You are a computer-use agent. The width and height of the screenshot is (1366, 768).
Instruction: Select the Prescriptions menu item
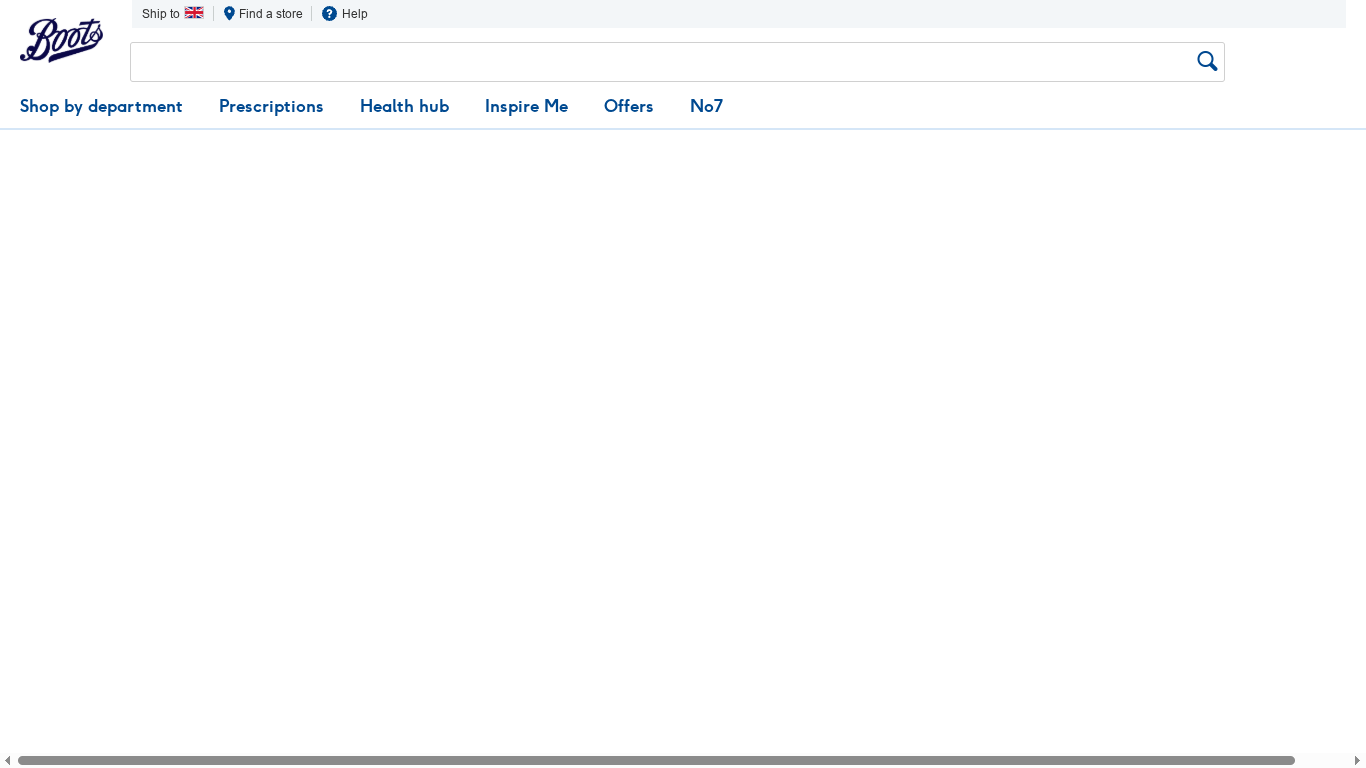[x=271, y=106]
